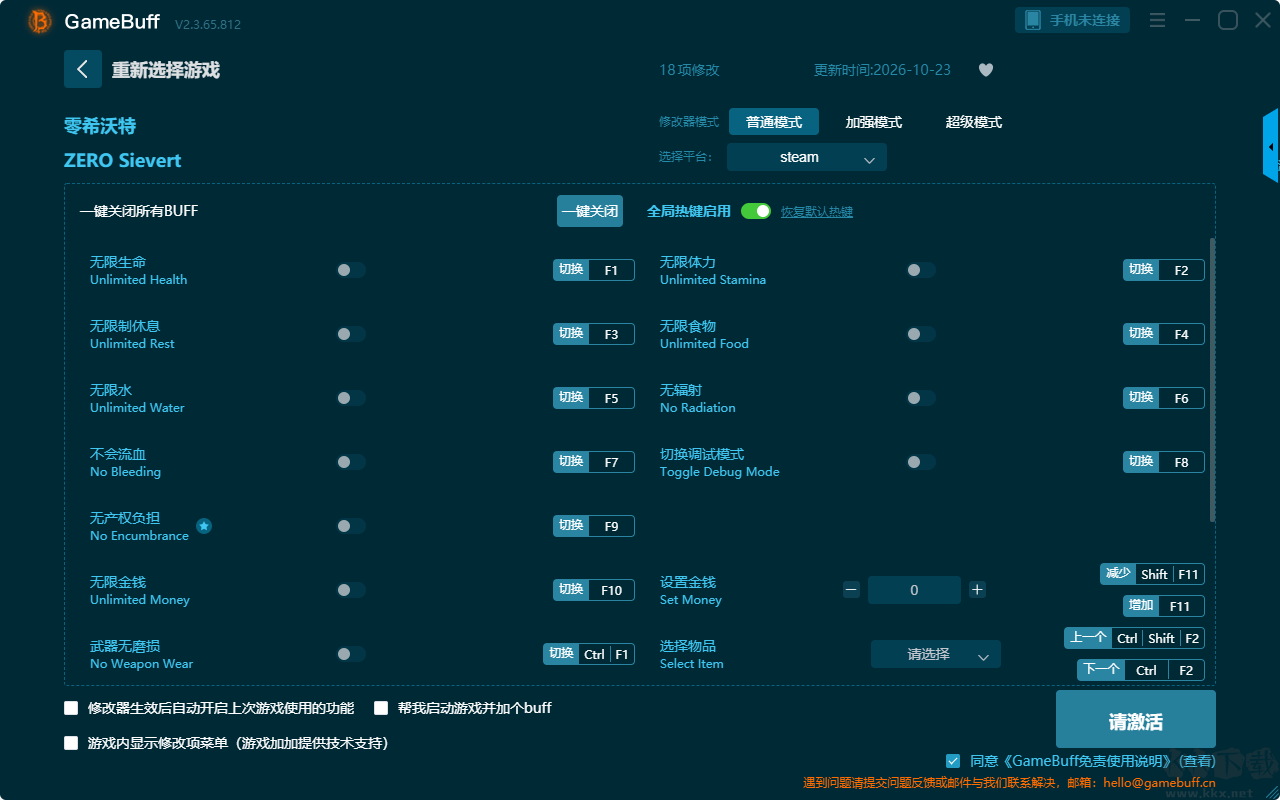Toggle Unlimited Money switch

click(x=351, y=590)
